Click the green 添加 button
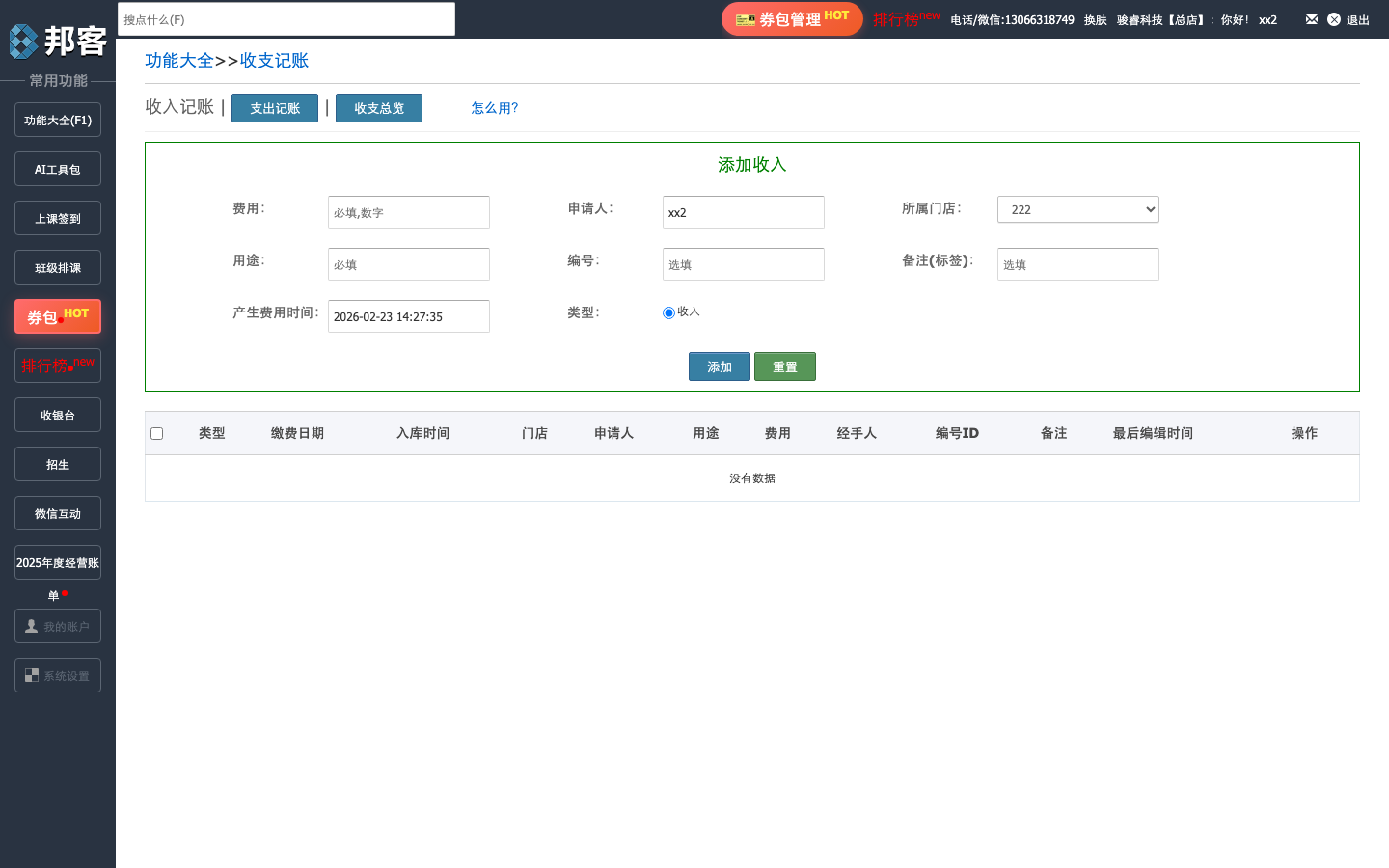The image size is (1389, 868). click(719, 366)
